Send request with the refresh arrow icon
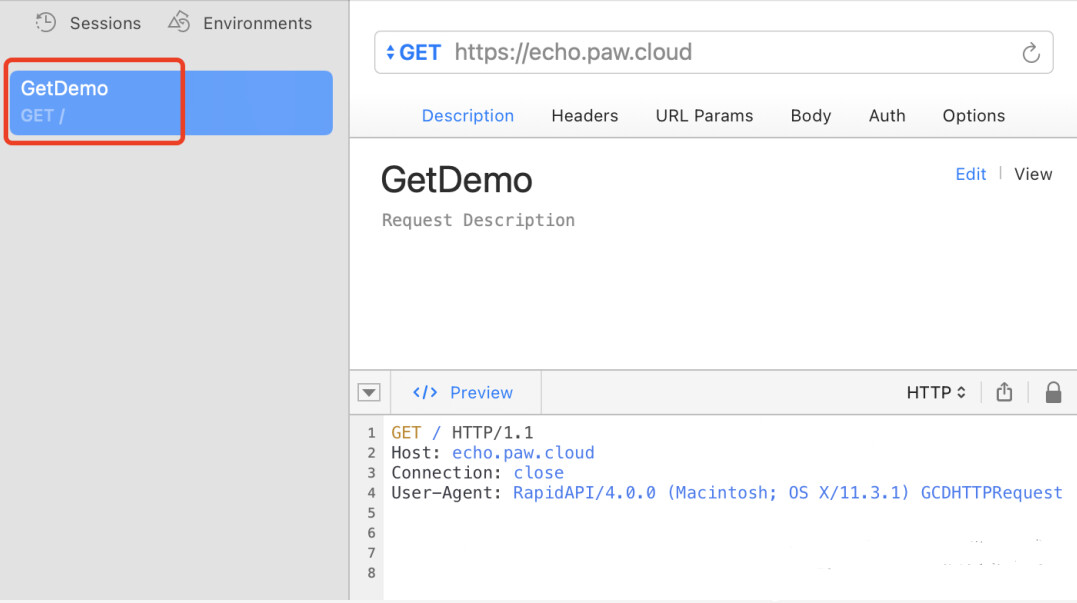 pos(1031,53)
